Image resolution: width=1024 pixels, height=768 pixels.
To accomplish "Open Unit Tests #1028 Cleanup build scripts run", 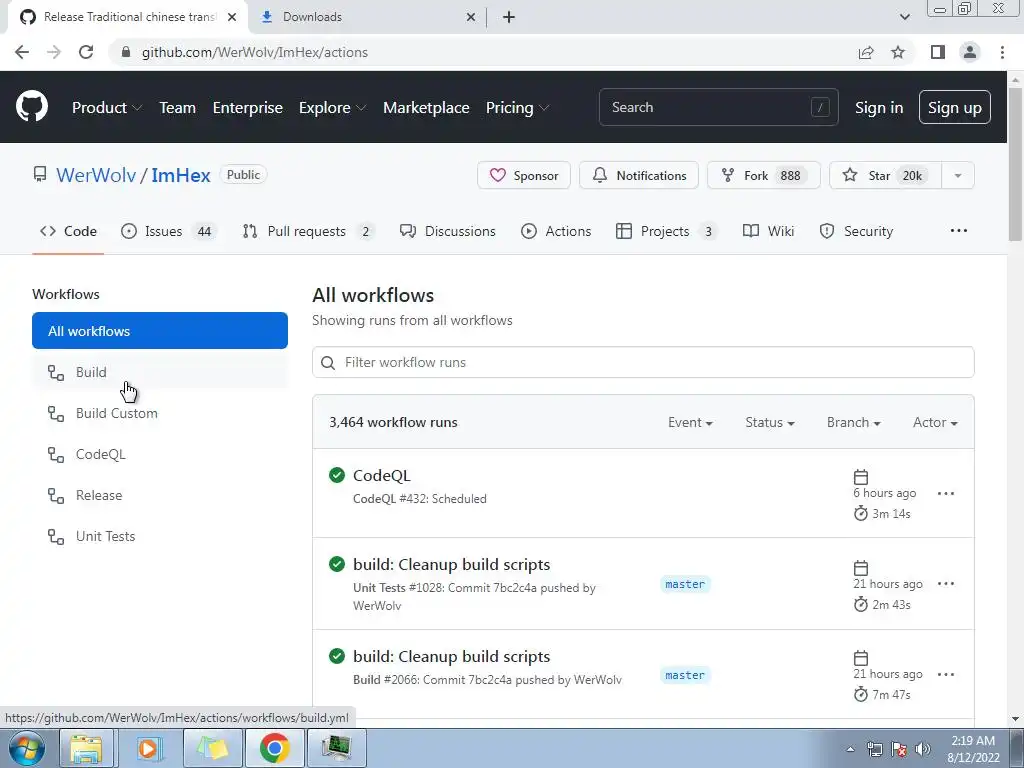I will point(451,564).
